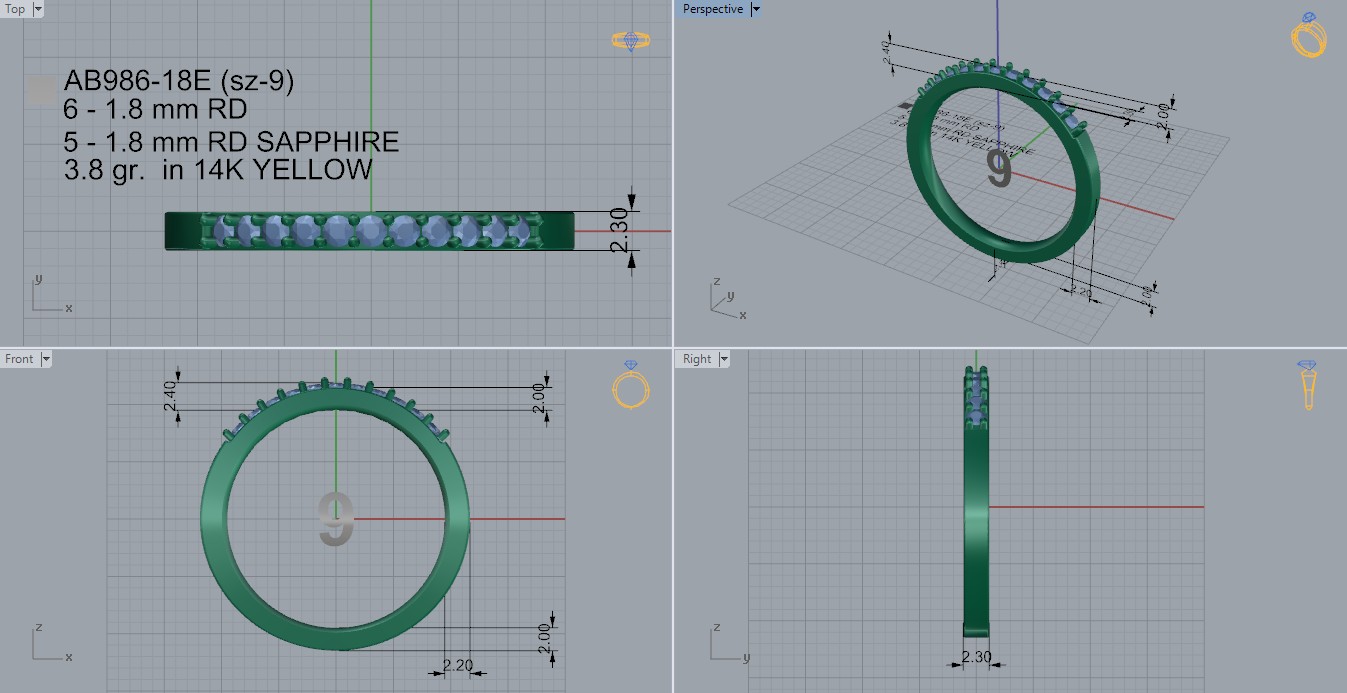Click the world axes icon in Front viewport
Image resolution: width=1347 pixels, height=693 pixels.
[47, 643]
